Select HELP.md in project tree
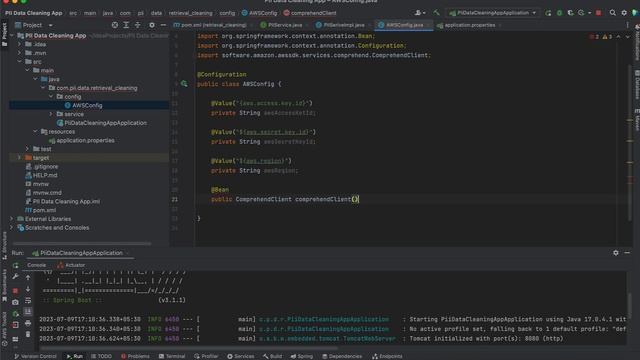This screenshot has height=360, width=640. (41, 175)
